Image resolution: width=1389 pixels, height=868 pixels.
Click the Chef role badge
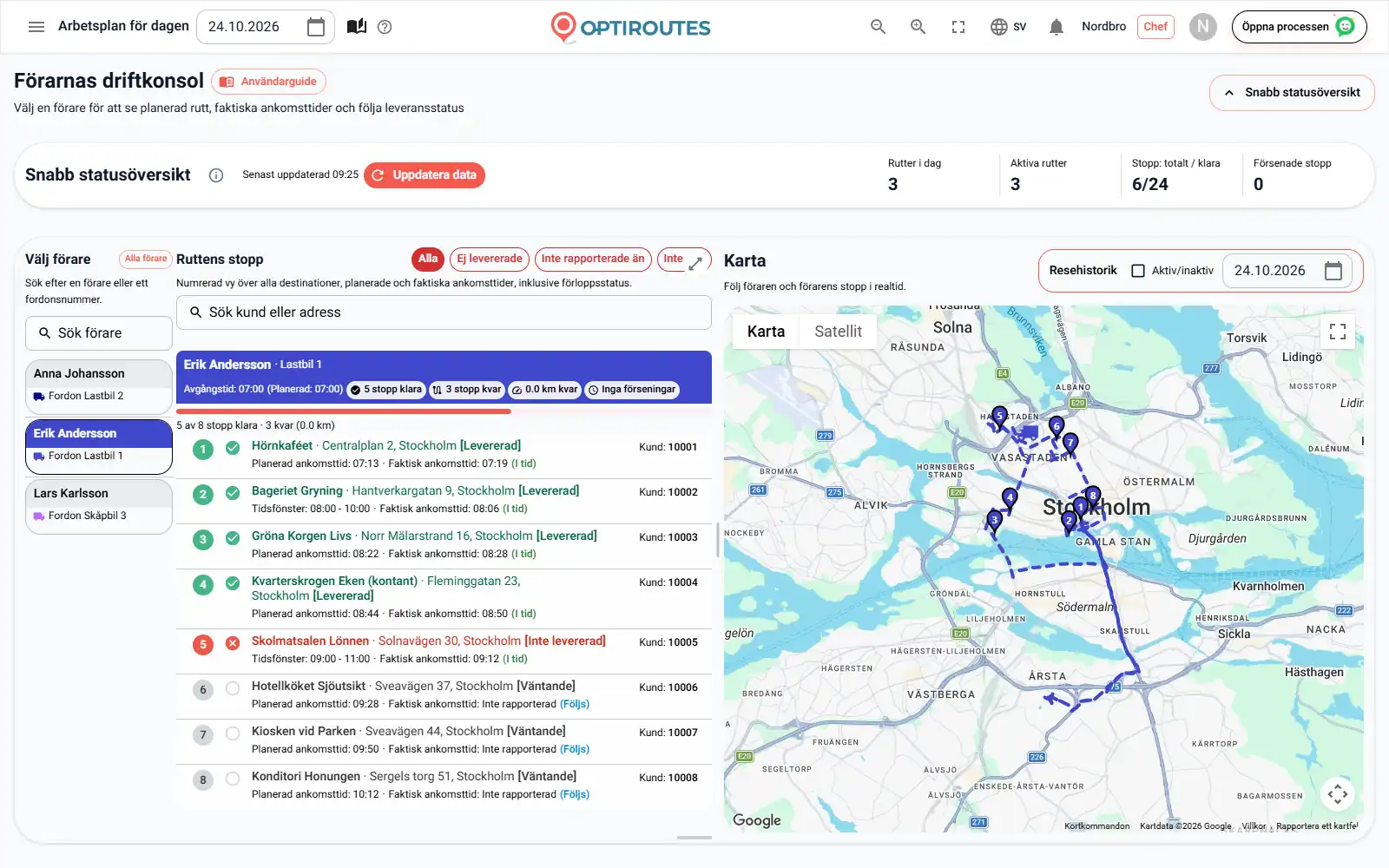[1155, 27]
